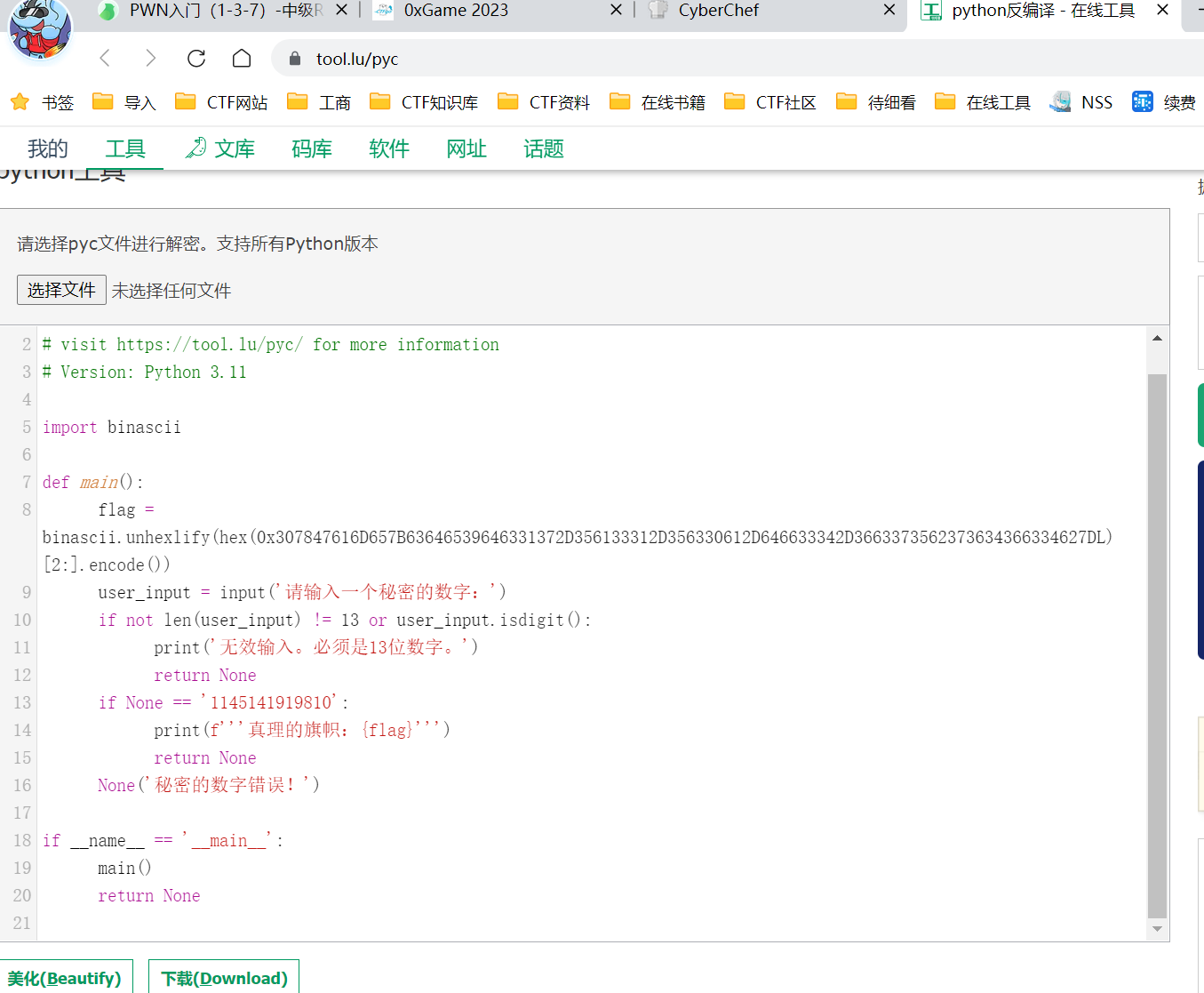Switch to the 0xGame 2023 tab
Image resolution: width=1204 pixels, height=993 pixels.
(456, 11)
